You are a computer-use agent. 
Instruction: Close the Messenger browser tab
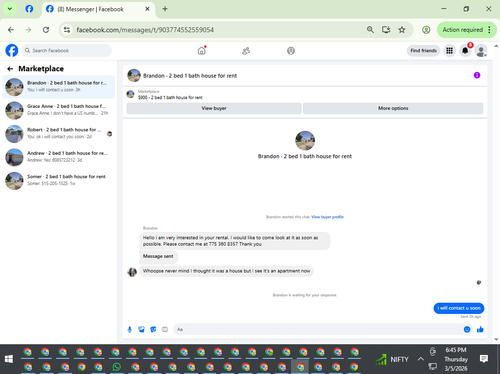(147, 9)
